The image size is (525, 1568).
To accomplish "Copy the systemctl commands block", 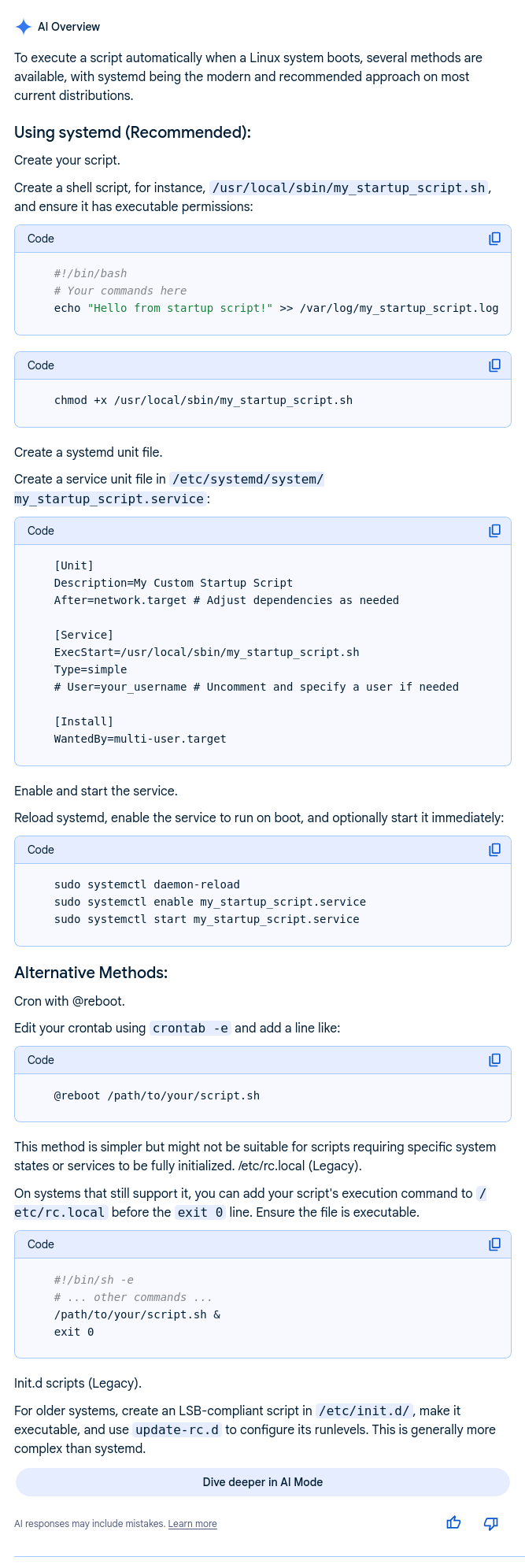I will click(494, 850).
